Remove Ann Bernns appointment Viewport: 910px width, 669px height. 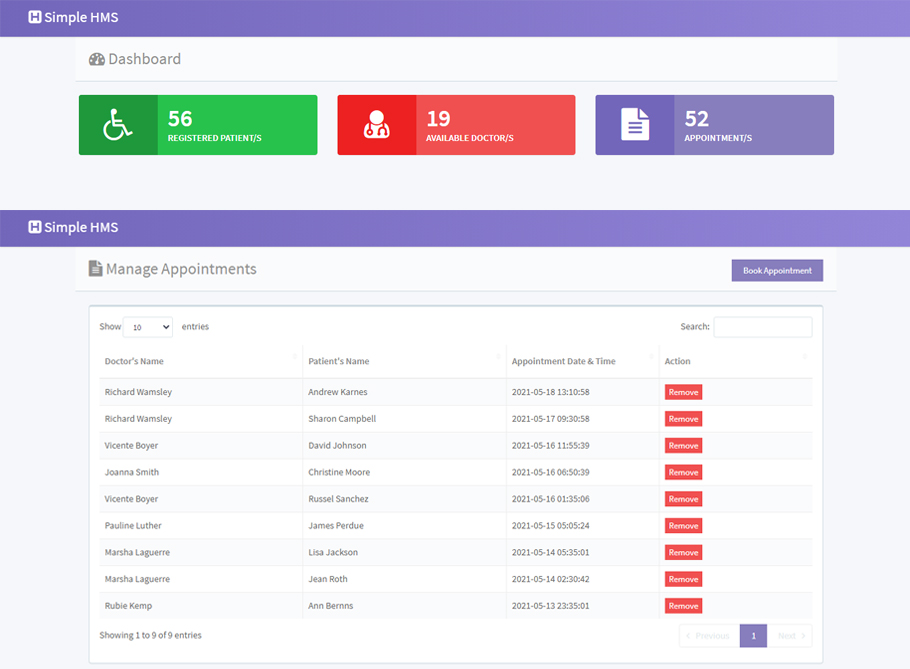[683, 606]
